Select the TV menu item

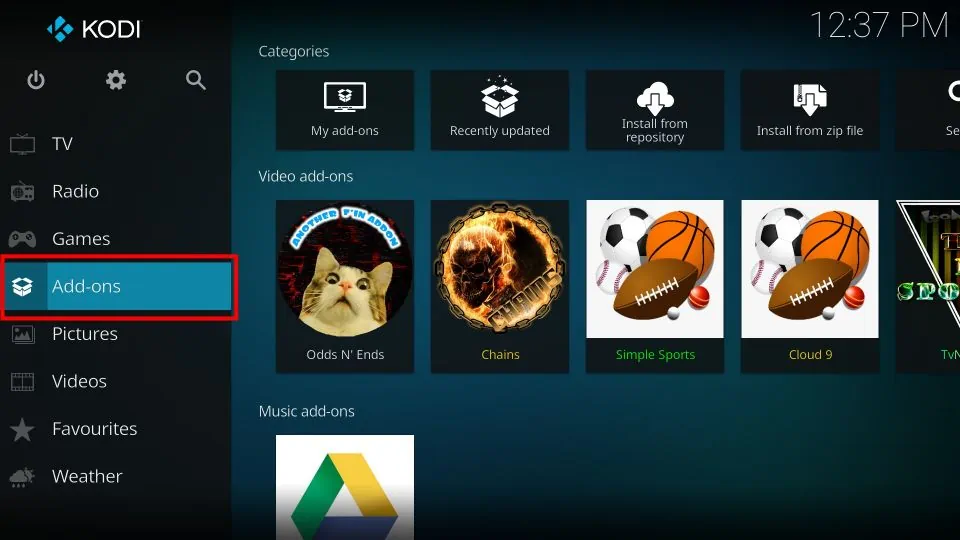click(x=116, y=144)
